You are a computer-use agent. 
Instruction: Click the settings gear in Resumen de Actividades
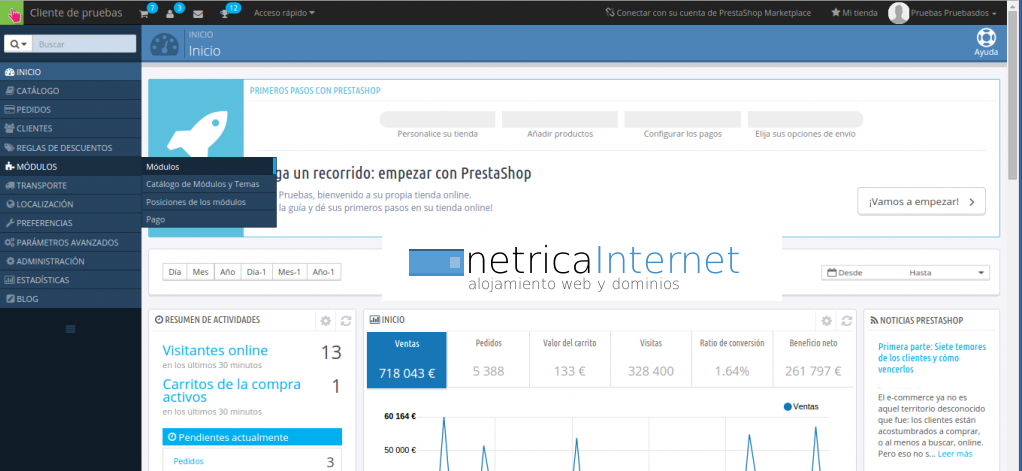click(326, 320)
